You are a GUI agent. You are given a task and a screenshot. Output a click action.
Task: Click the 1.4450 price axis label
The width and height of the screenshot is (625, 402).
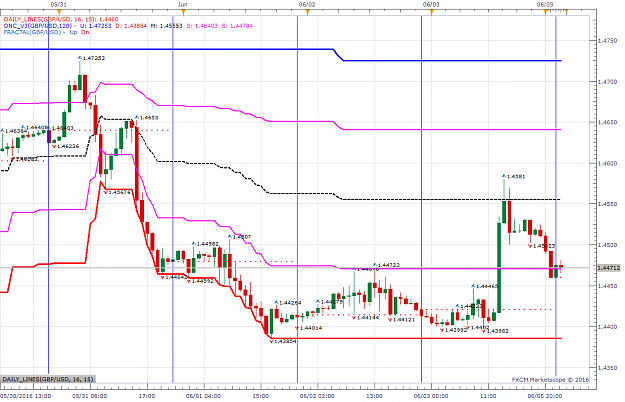(x=608, y=286)
